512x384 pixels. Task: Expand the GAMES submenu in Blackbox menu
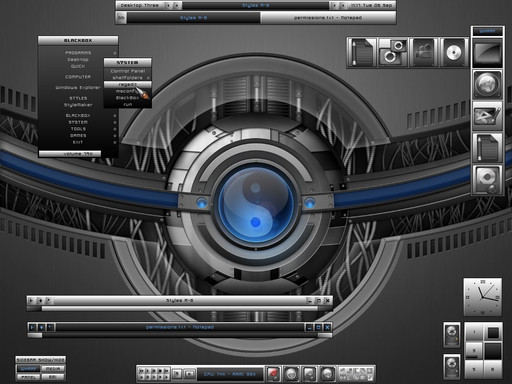[x=78, y=135]
